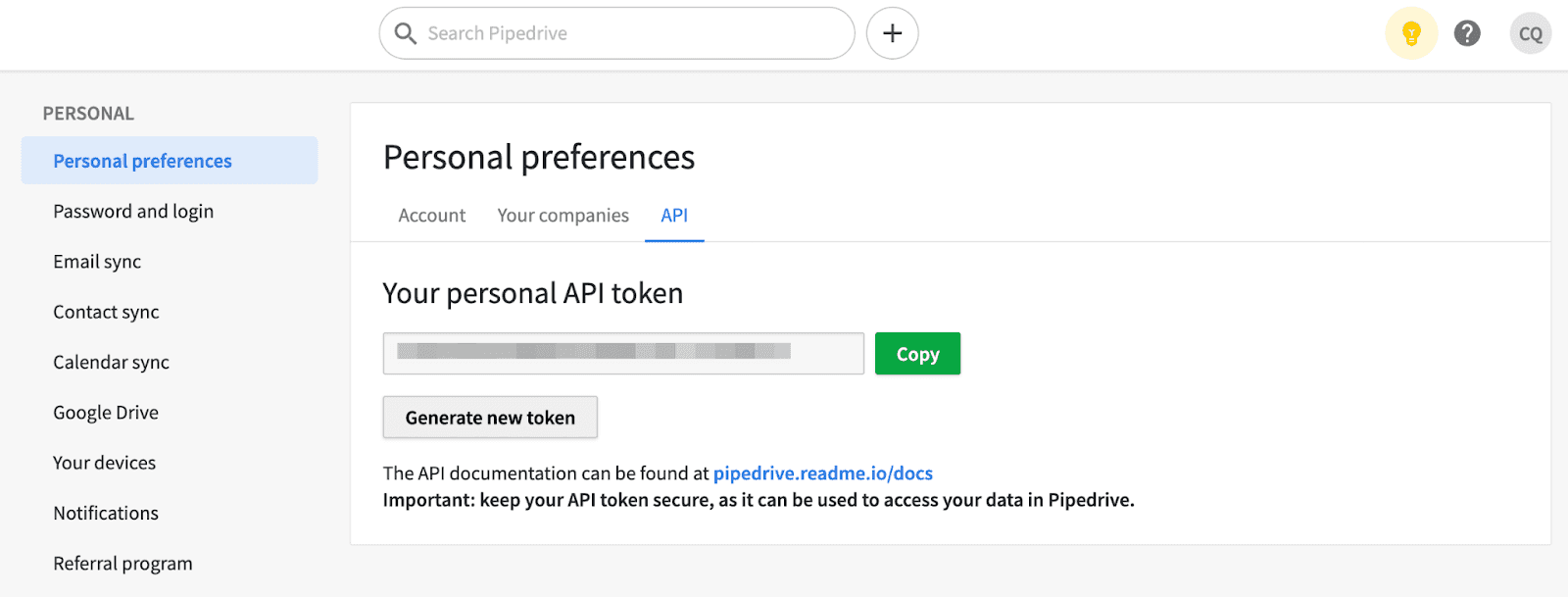The height and width of the screenshot is (597, 1568).
Task: Select Notifications in sidebar
Action: 106,513
